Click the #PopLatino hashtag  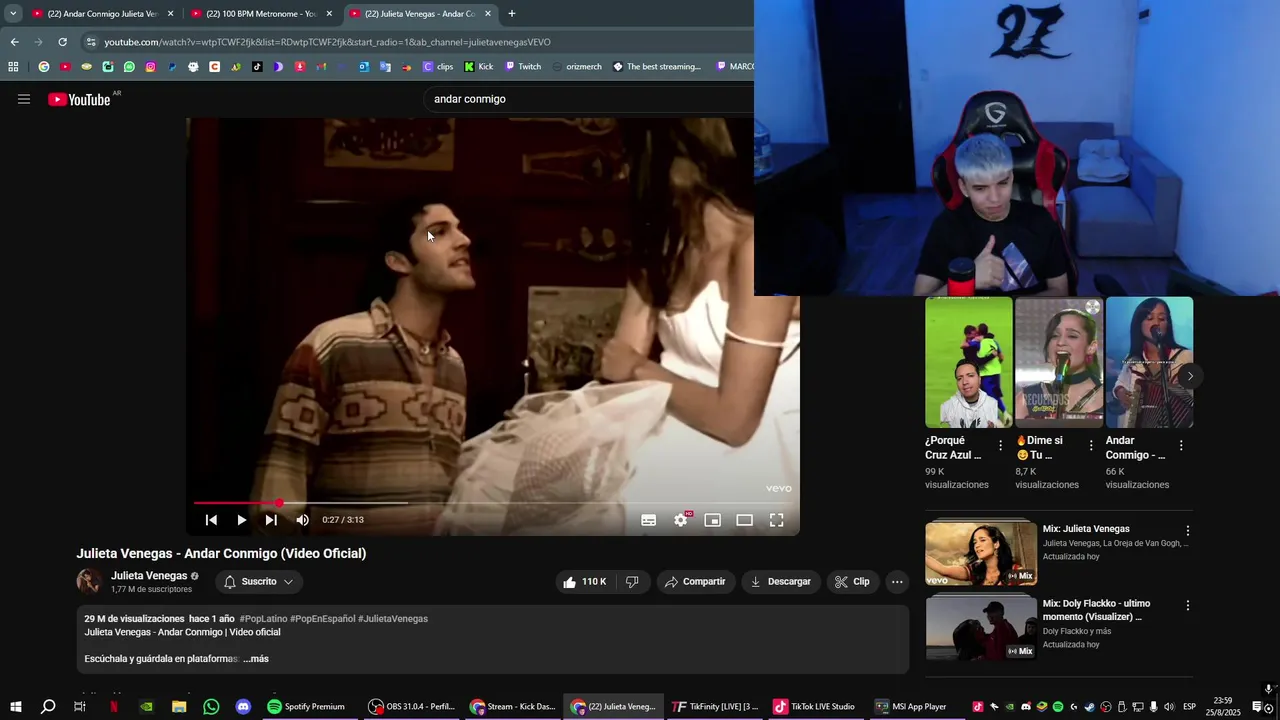(263, 619)
